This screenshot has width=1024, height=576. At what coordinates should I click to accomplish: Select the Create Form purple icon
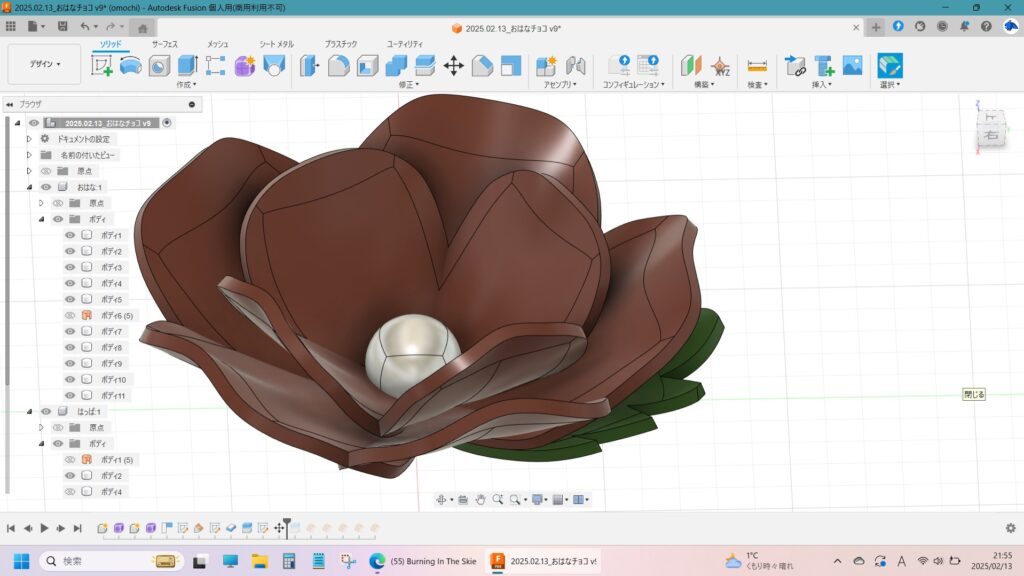(x=244, y=66)
